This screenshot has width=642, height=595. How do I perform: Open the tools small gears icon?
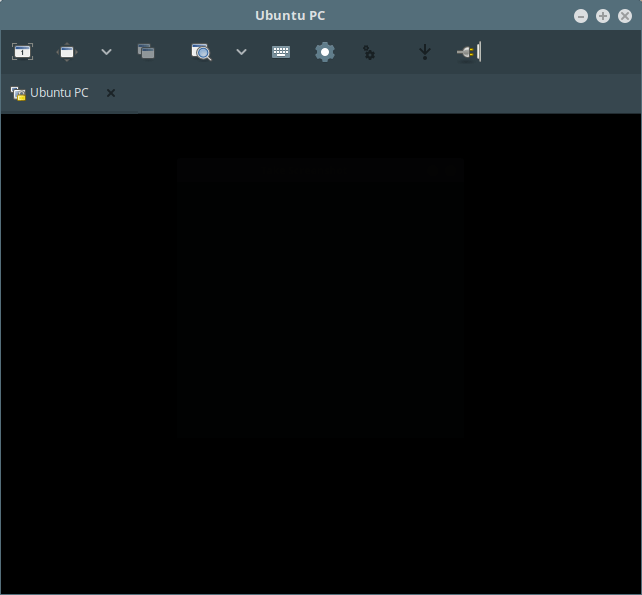tap(369, 52)
